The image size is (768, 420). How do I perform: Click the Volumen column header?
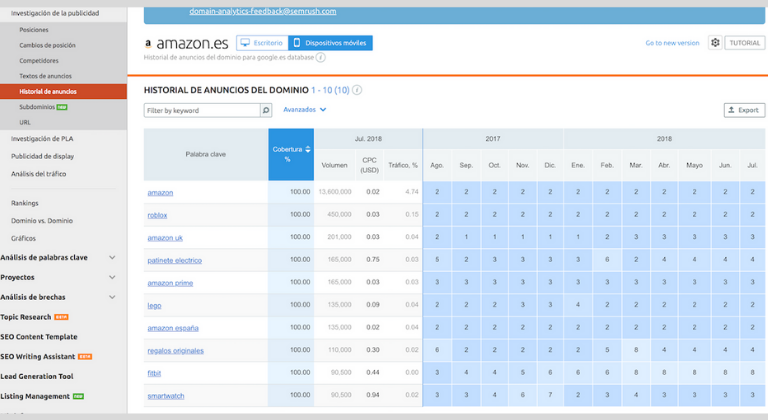pos(335,165)
